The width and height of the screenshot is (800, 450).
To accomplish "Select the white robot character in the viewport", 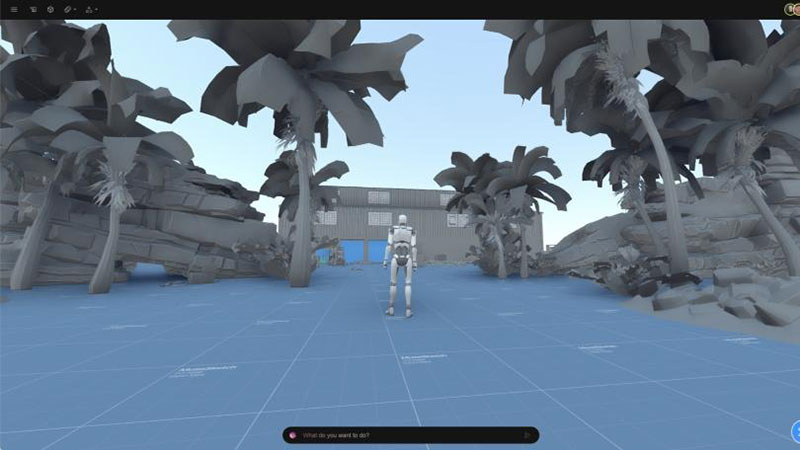I will coord(402,266).
